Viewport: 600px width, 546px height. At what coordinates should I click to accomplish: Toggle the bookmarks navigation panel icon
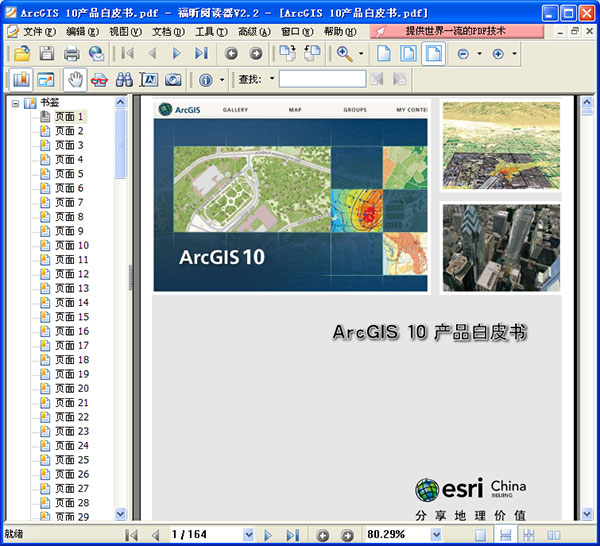click(x=21, y=80)
